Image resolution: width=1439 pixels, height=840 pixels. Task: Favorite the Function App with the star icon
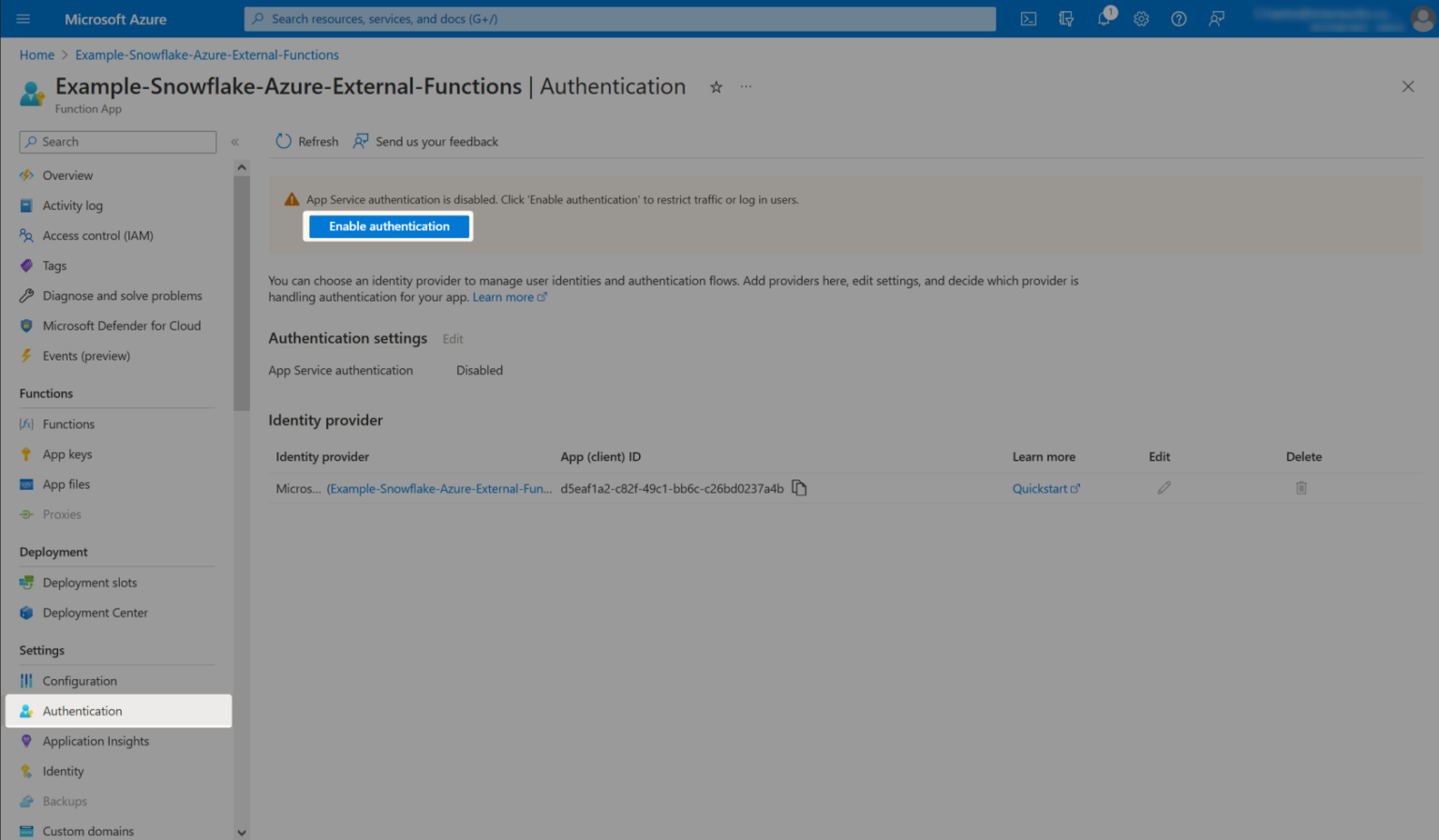click(716, 86)
